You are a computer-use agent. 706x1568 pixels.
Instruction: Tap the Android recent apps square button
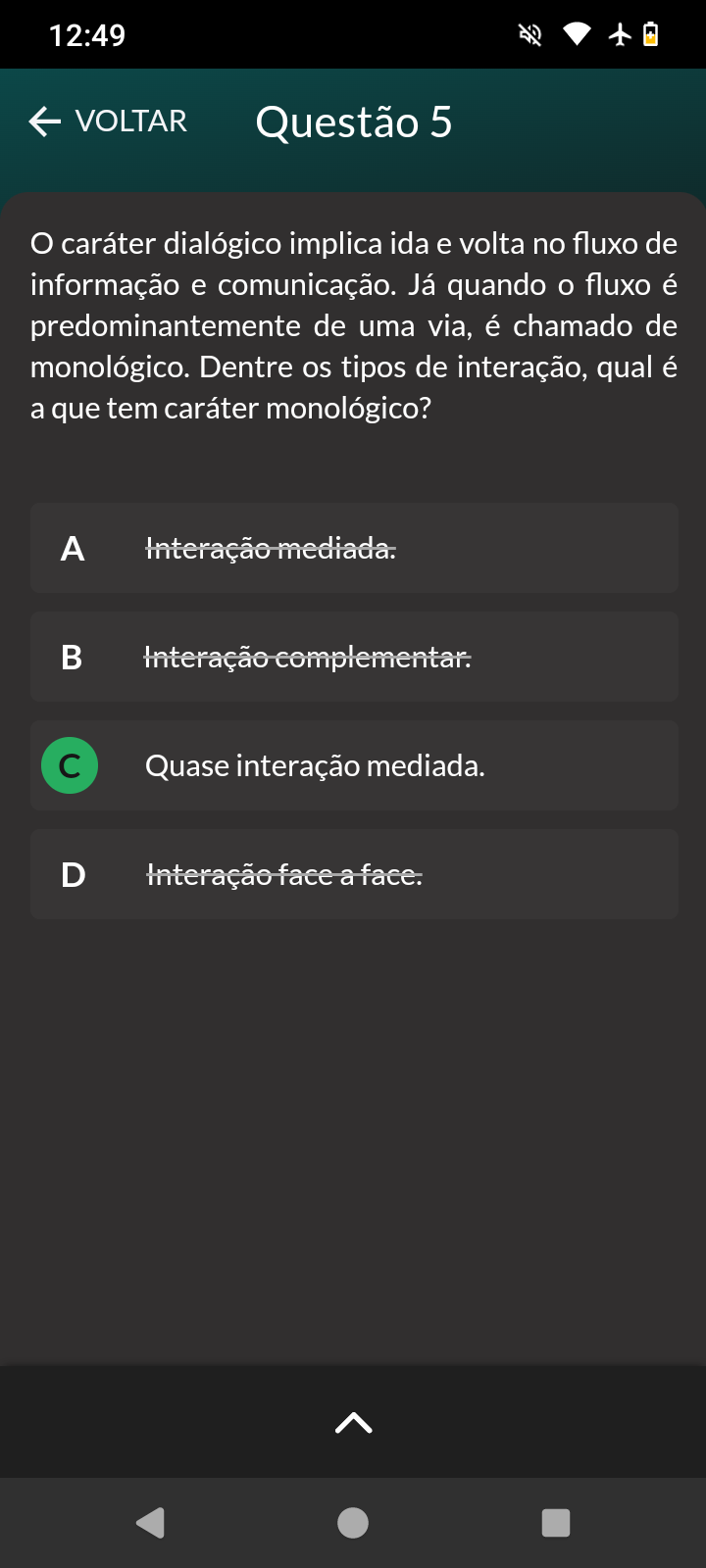click(556, 1523)
